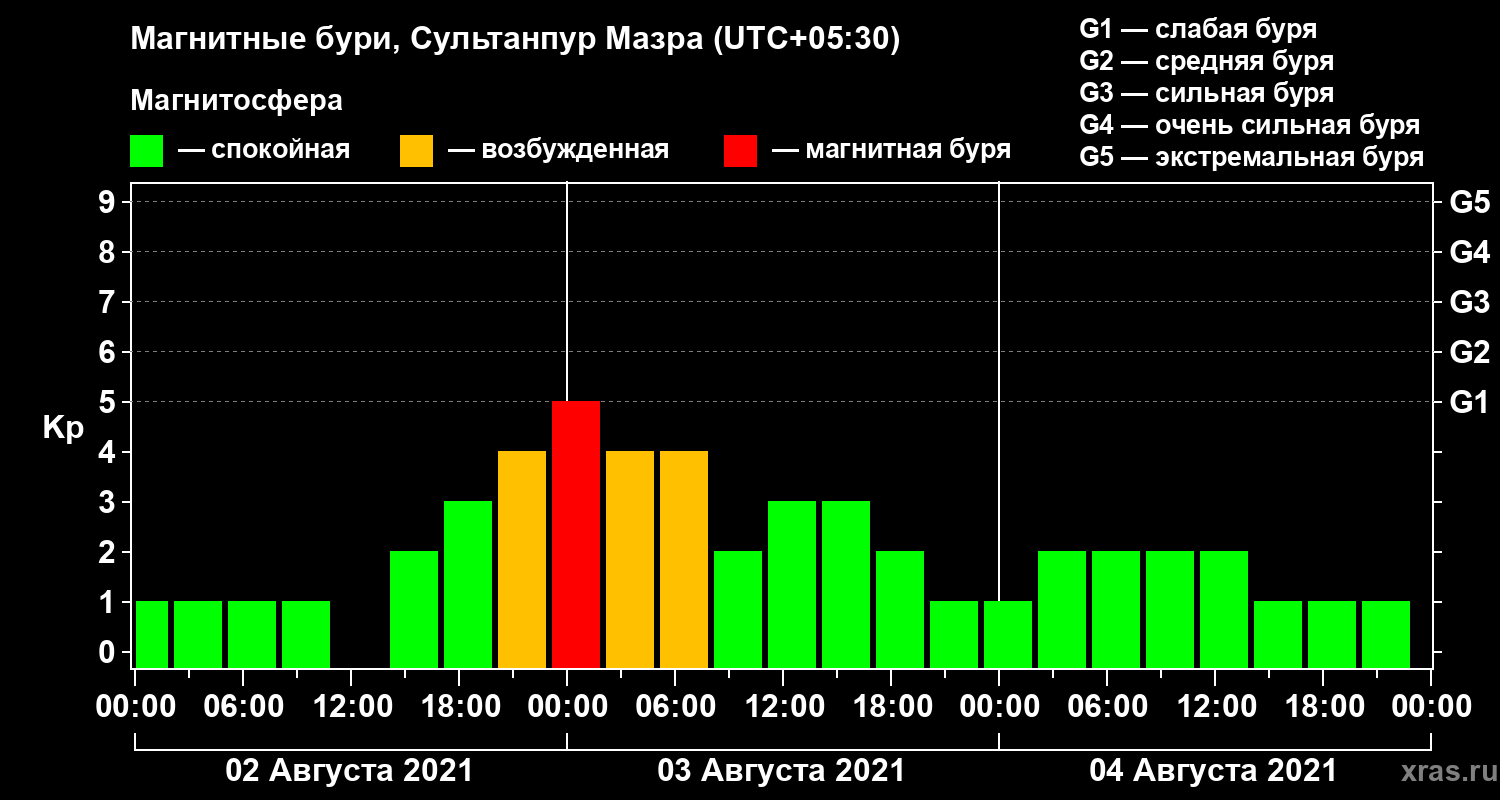Click the 'G5 — экстремальная буря' line

(x=1252, y=157)
